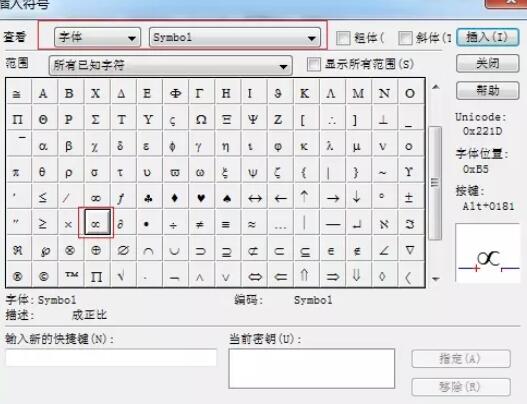The width and height of the screenshot is (527, 404).
Task: Toggle the 粗体 bold checkbox
Action: click(x=343, y=38)
